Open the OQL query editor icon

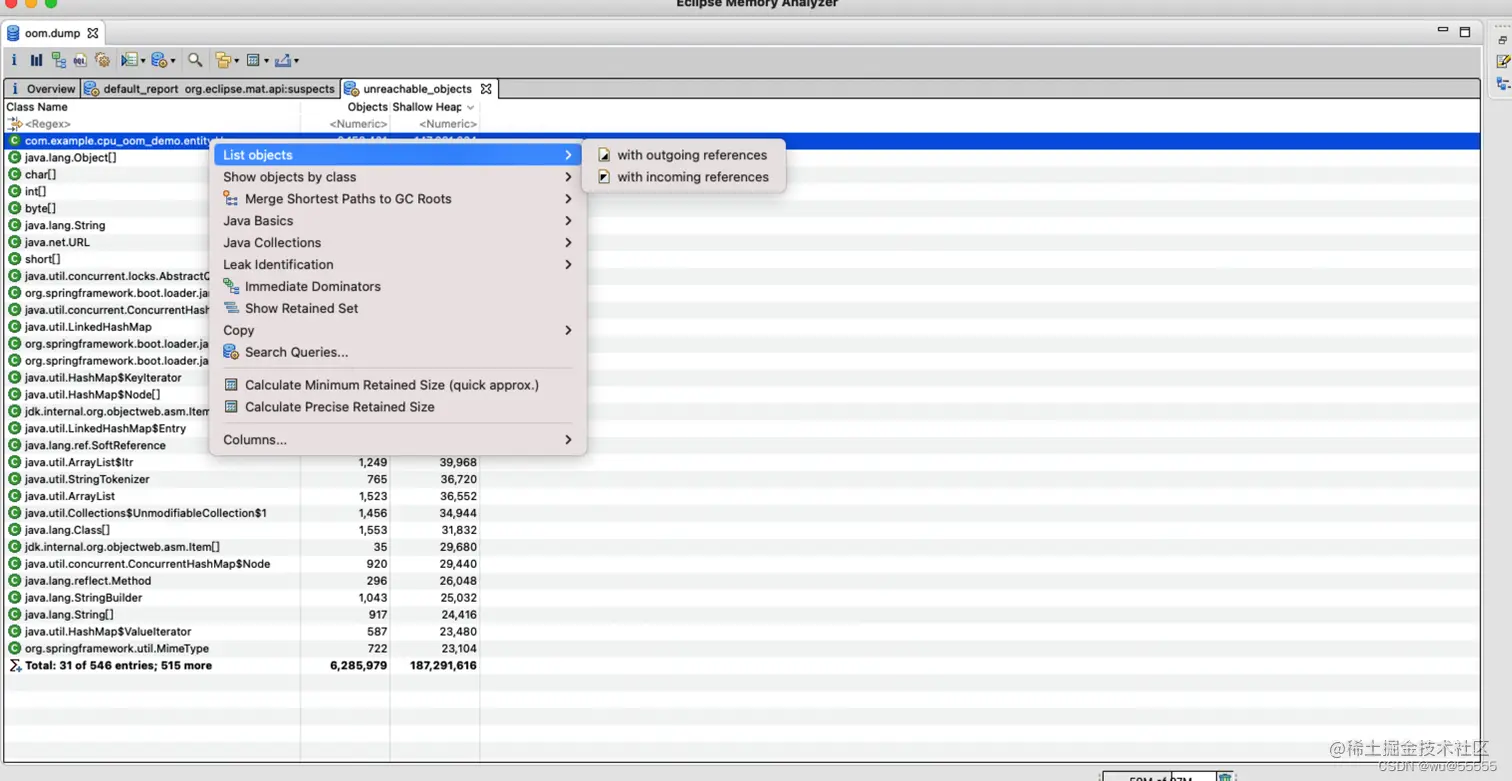(x=80, y=60)
